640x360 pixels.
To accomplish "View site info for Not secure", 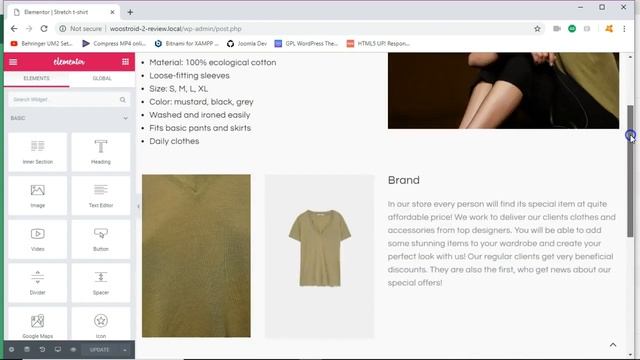I will tap(81, 29).
